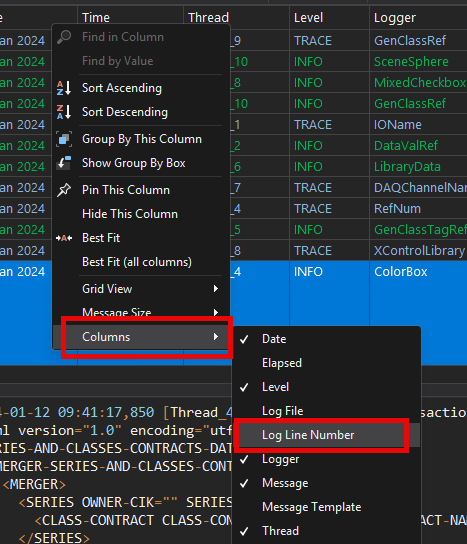Click the Sort Ascending A-Z icon

(x=64, y=88)
